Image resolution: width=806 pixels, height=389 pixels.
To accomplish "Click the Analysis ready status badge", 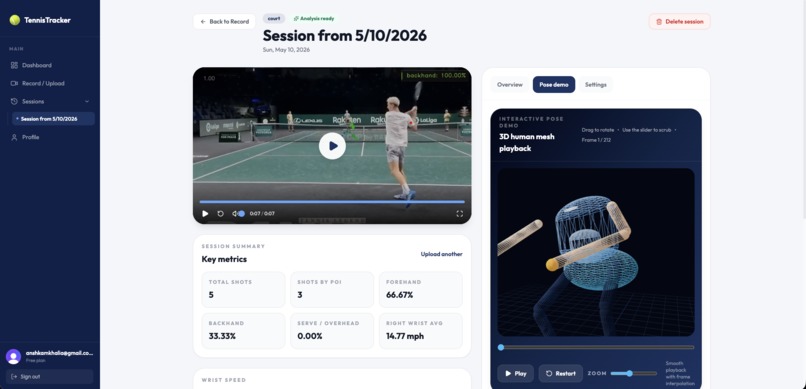I will pyautogui.click(x=314, y=18).
